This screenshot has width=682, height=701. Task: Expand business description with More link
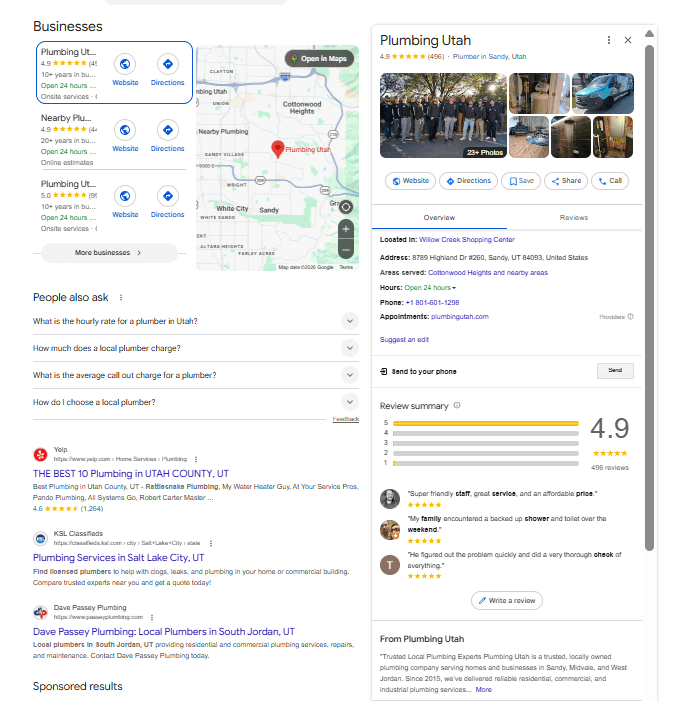coord(483,689)
